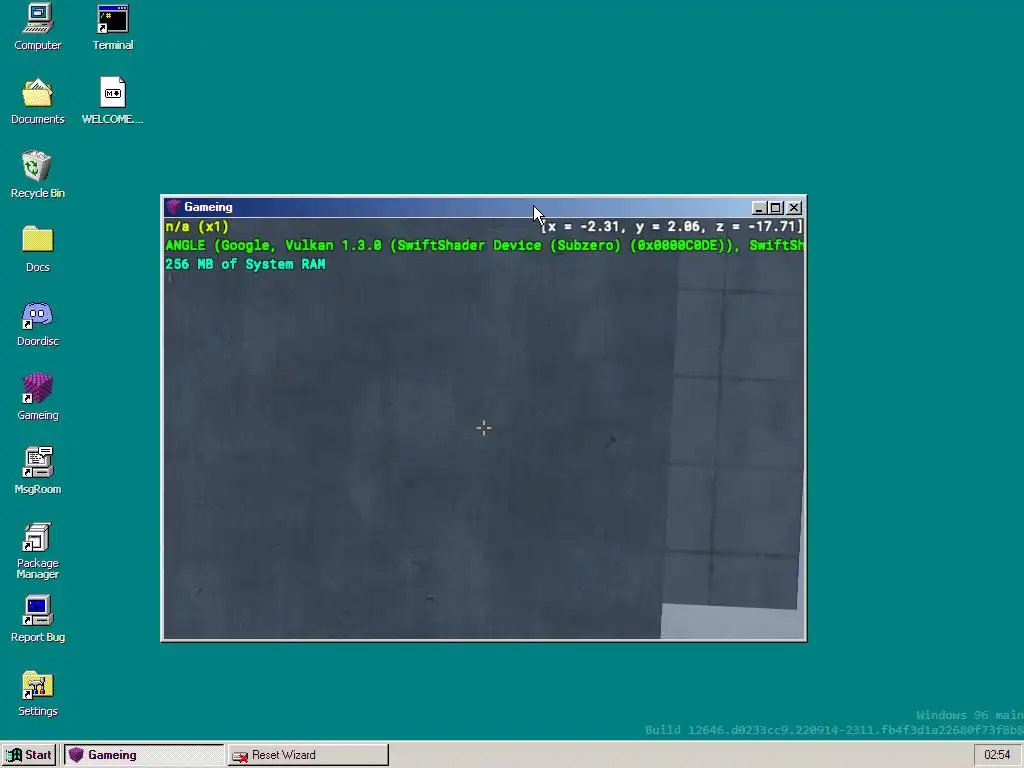1024x768 pixels.
Task: Open the Report Bug shortcut
Action: [38, 619]
